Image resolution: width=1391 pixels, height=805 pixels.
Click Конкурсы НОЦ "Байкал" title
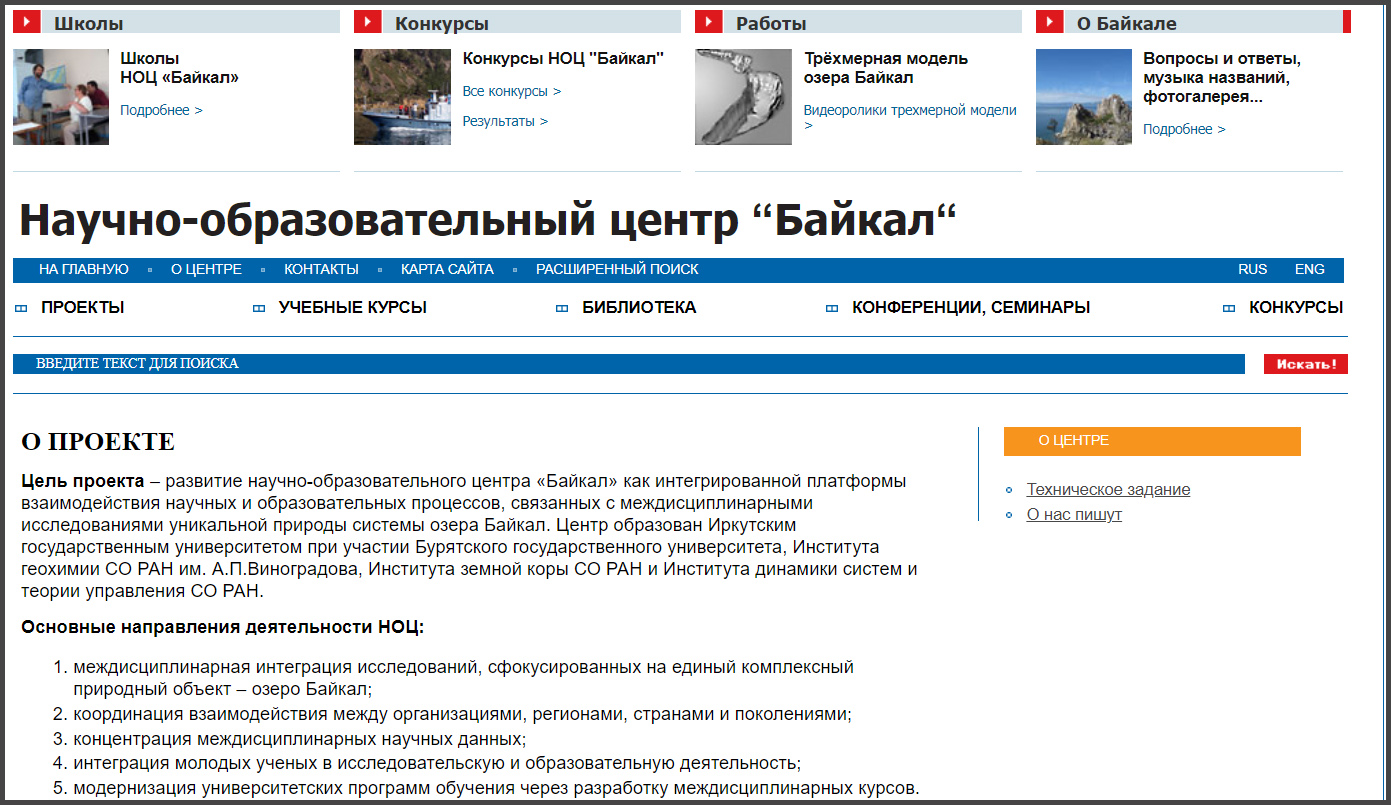click(563, 58)
